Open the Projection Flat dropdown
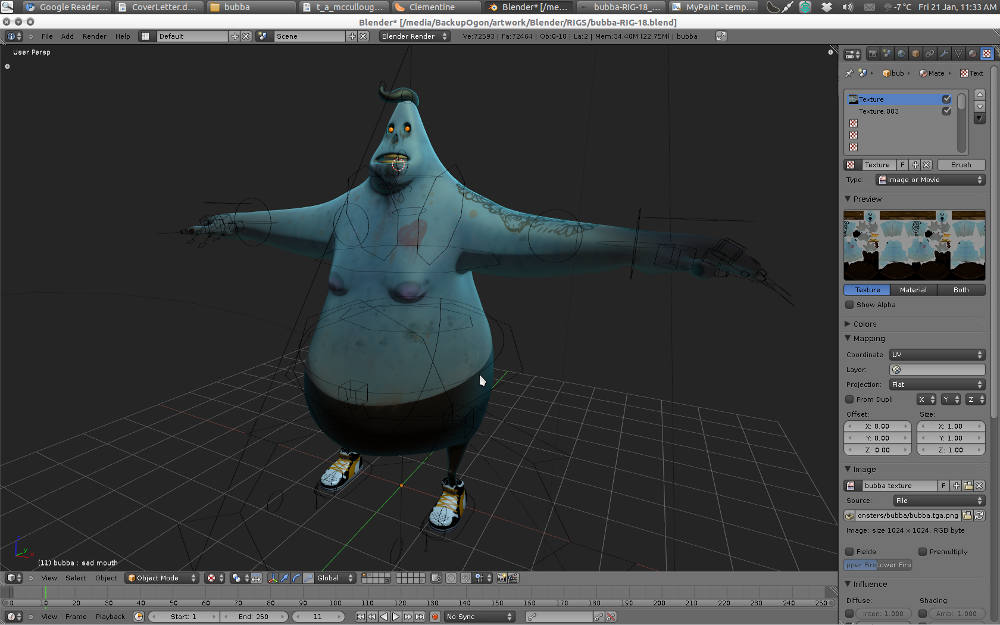 pos(937,384)
